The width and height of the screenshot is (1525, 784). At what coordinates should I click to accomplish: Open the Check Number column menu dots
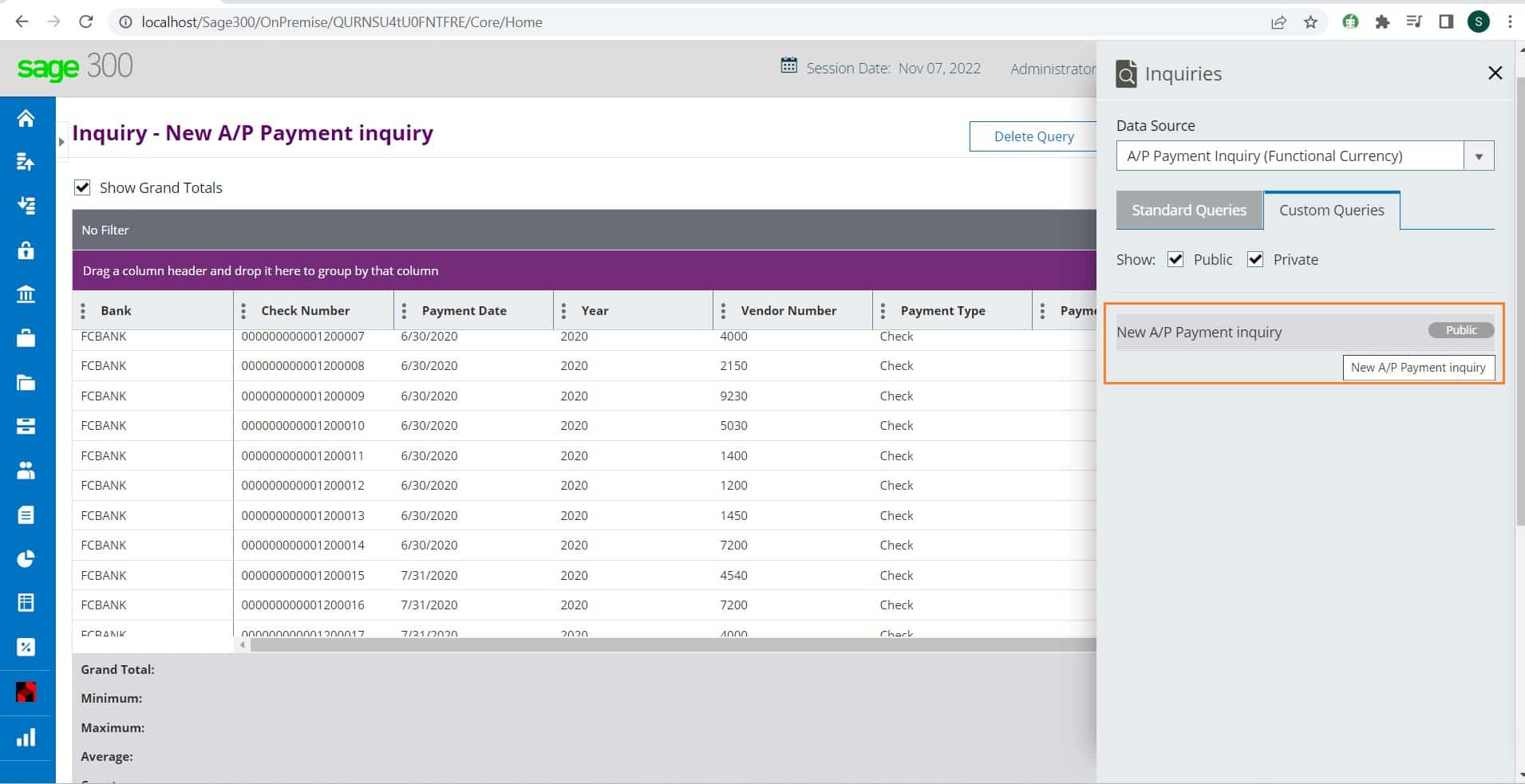coord(243,310)
